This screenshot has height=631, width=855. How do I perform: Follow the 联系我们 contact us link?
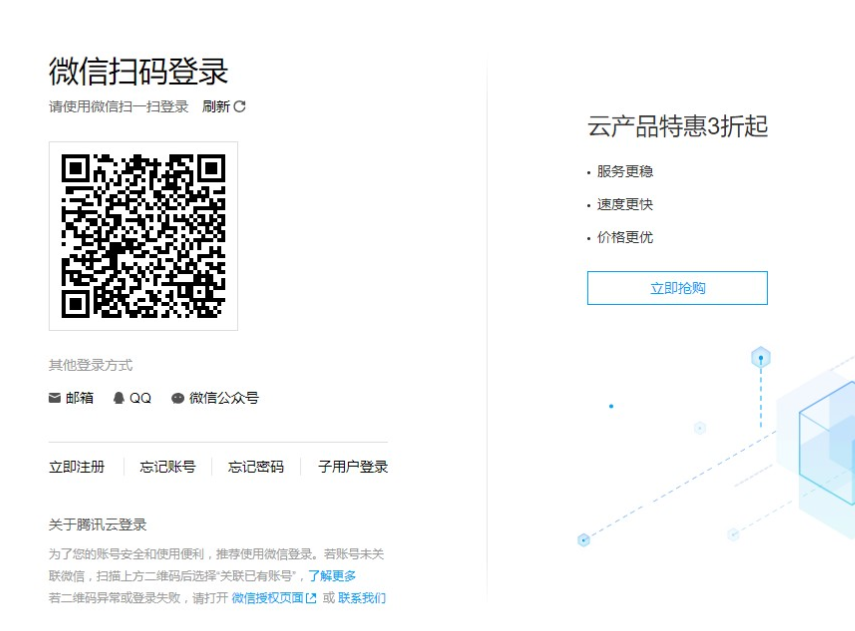pos(362,598)
